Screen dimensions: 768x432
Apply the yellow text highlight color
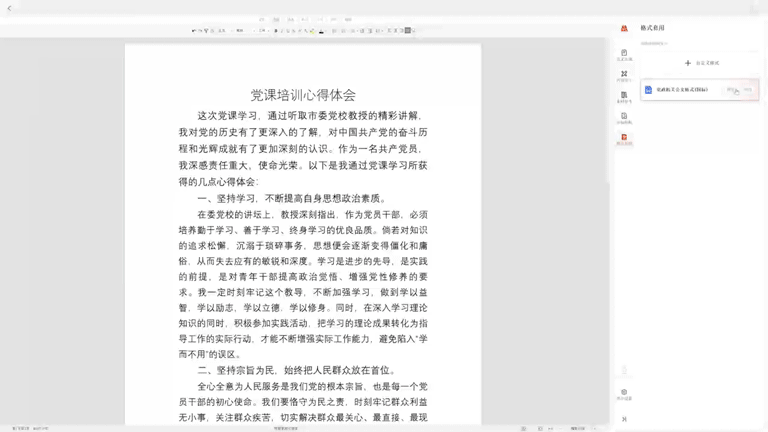point(312,31)
